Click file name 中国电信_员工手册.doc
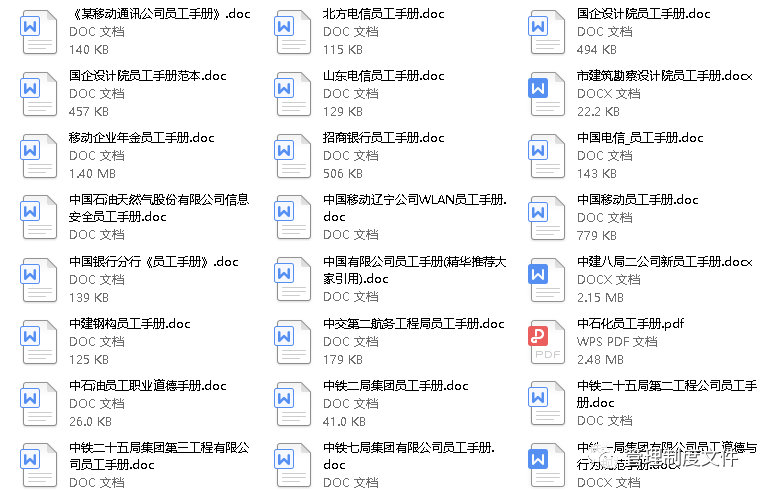 (x=640, y=137)
